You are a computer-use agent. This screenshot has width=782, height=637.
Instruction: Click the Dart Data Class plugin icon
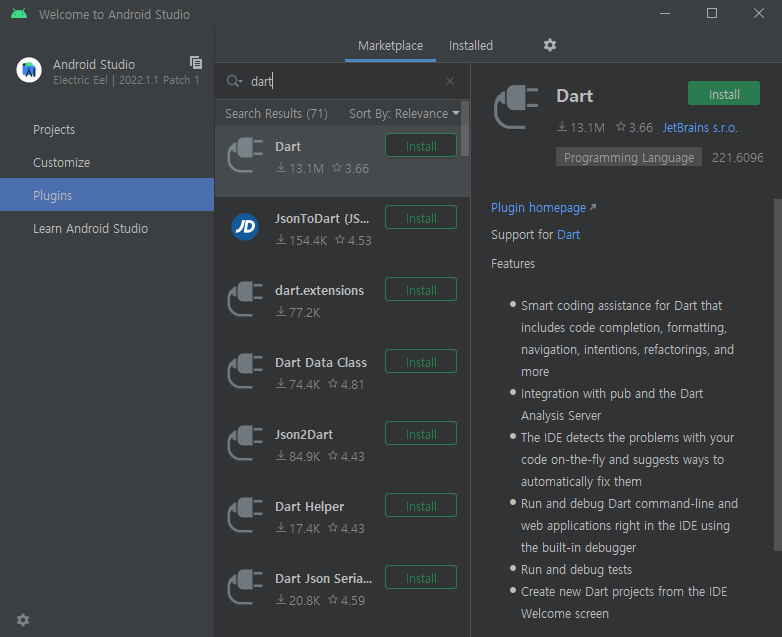(x=245, y=372)
